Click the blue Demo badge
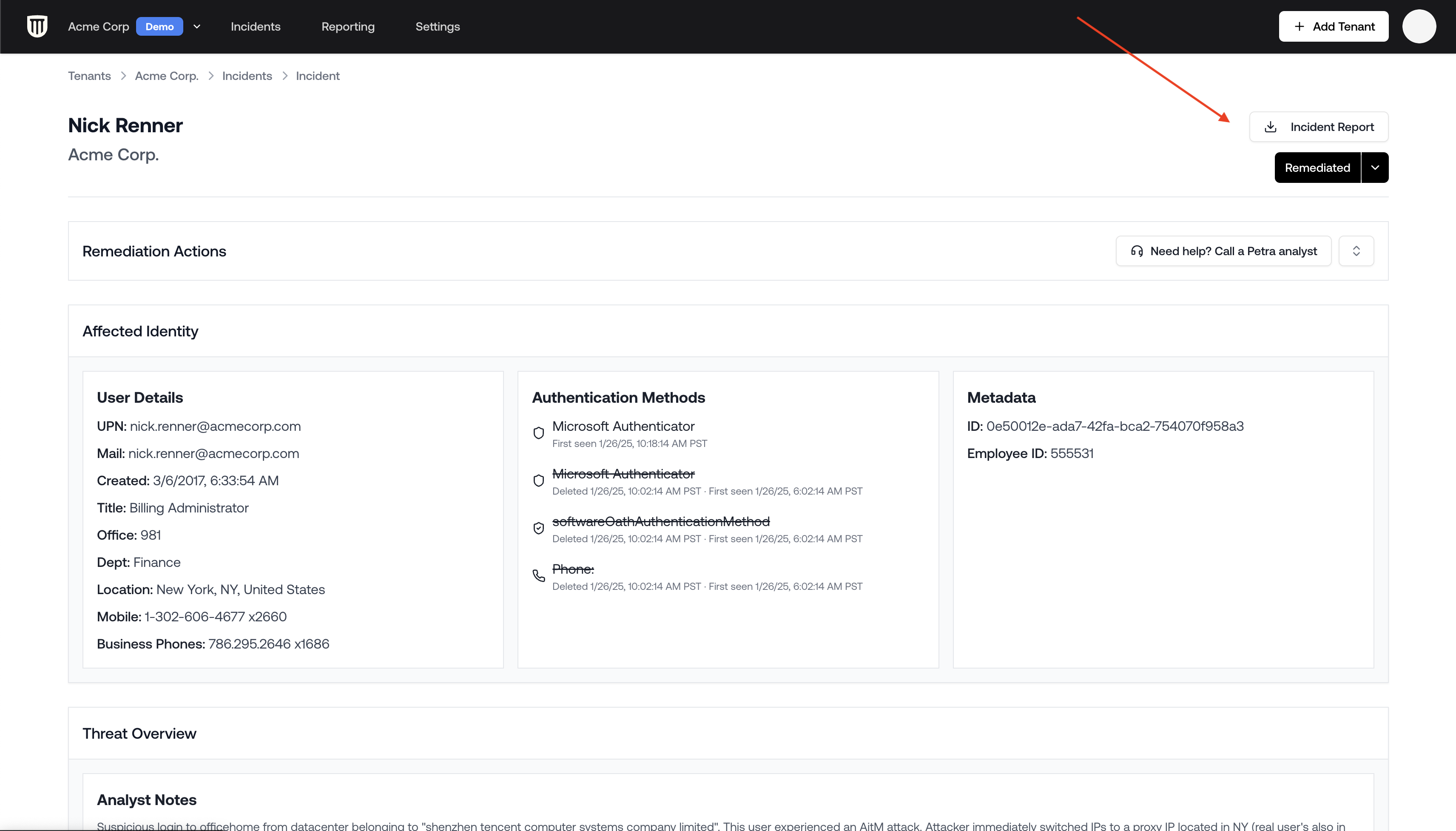Screen dimensions: 1456x831 pos(159,26)
